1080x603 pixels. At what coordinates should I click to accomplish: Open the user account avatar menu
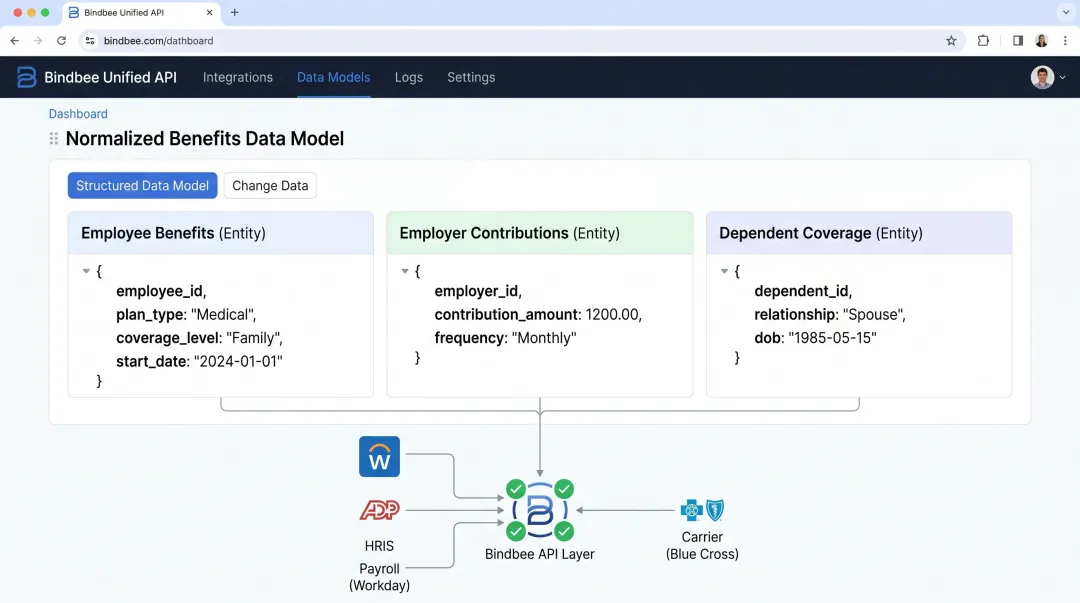1048,77
